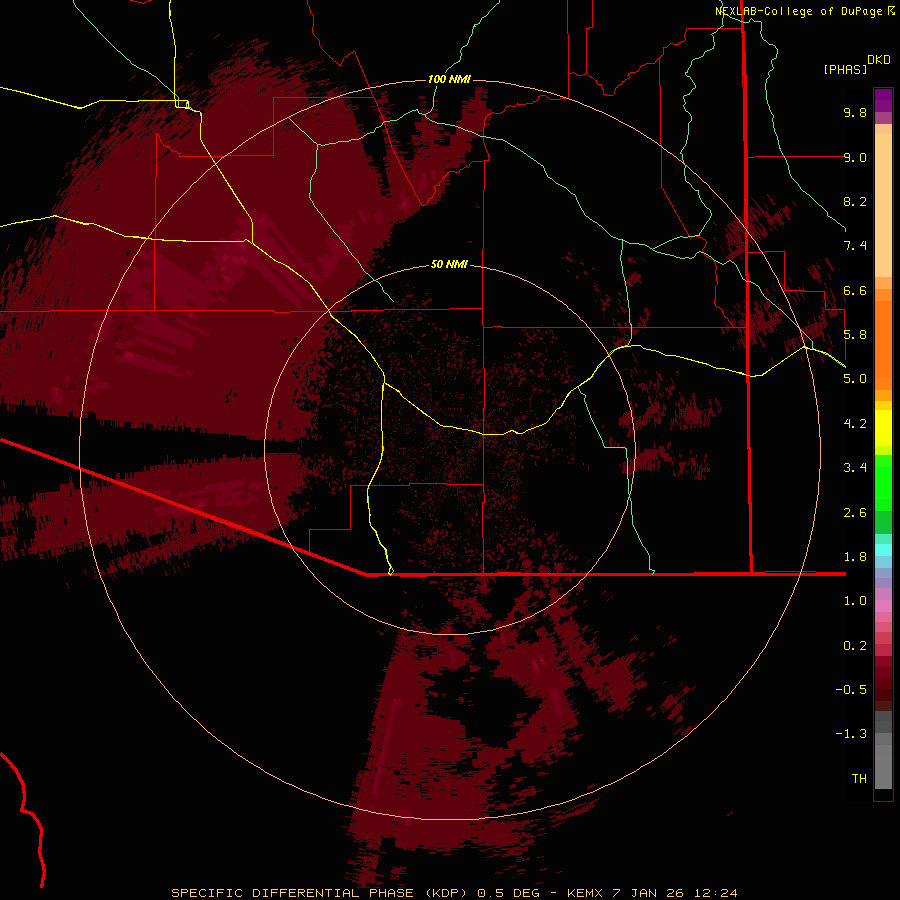Click the 3.4 value on the color scale

[x=855, y=467]
